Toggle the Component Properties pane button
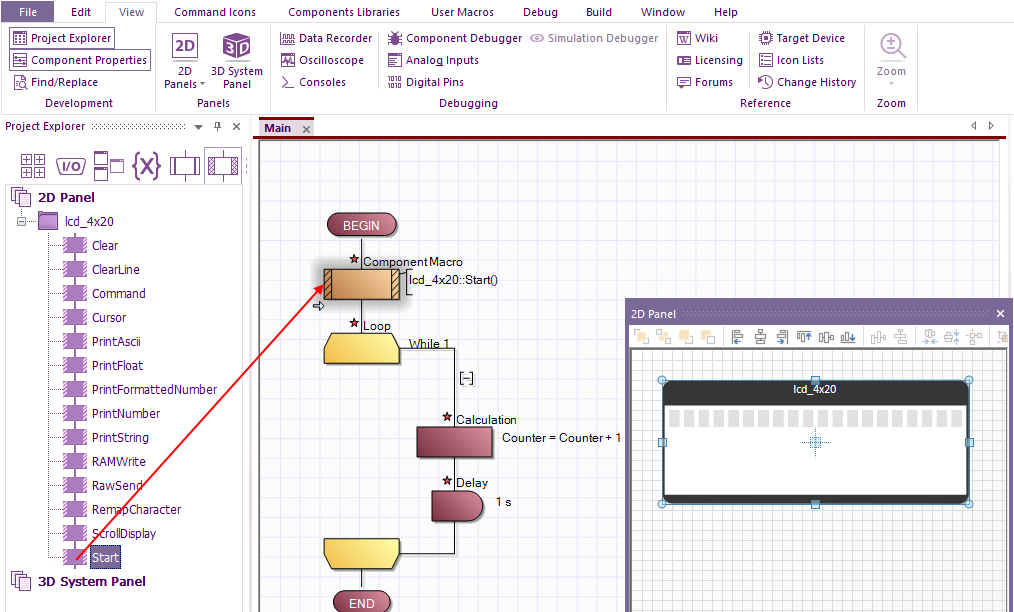The width and height of the screenshot is (1014, 612). point(80,60)
